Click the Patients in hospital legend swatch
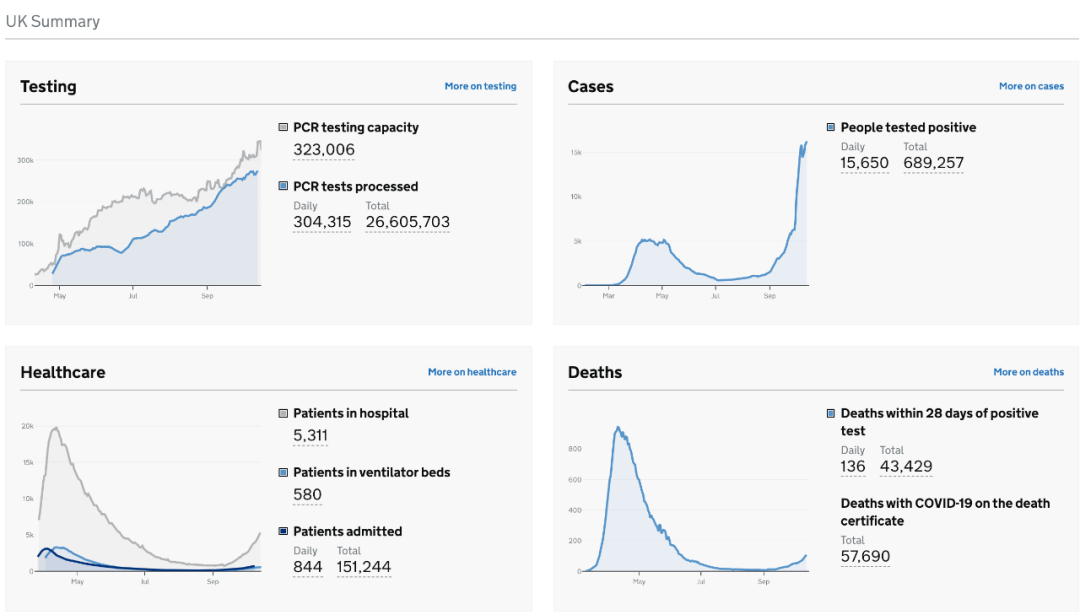The image size is (1080, 615). (x=283, y=413)
